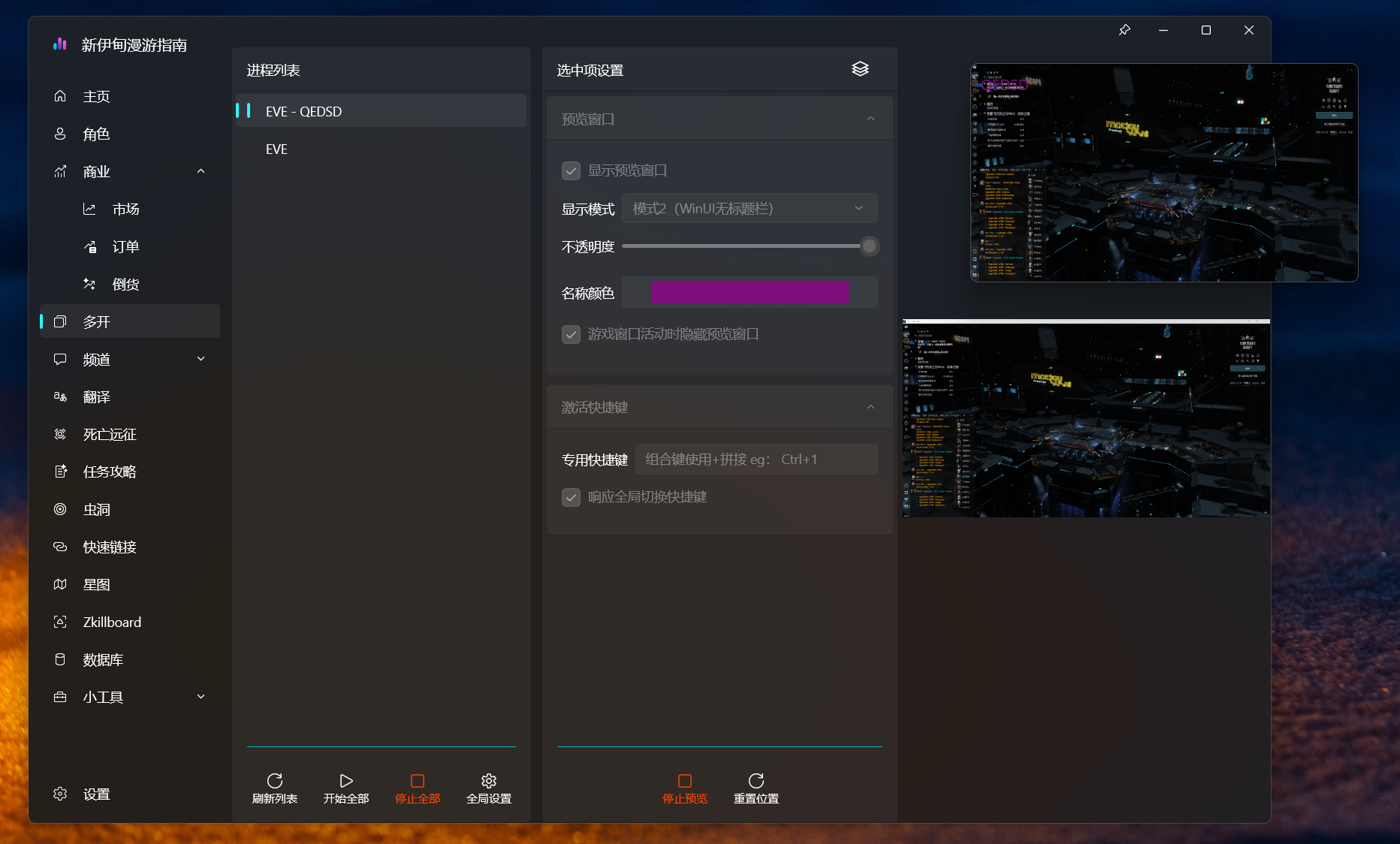Image resolution: width=1400 pixels, height=844 pixels.
Task: Open the 数据库 database icon
Action: coord(60,659)
